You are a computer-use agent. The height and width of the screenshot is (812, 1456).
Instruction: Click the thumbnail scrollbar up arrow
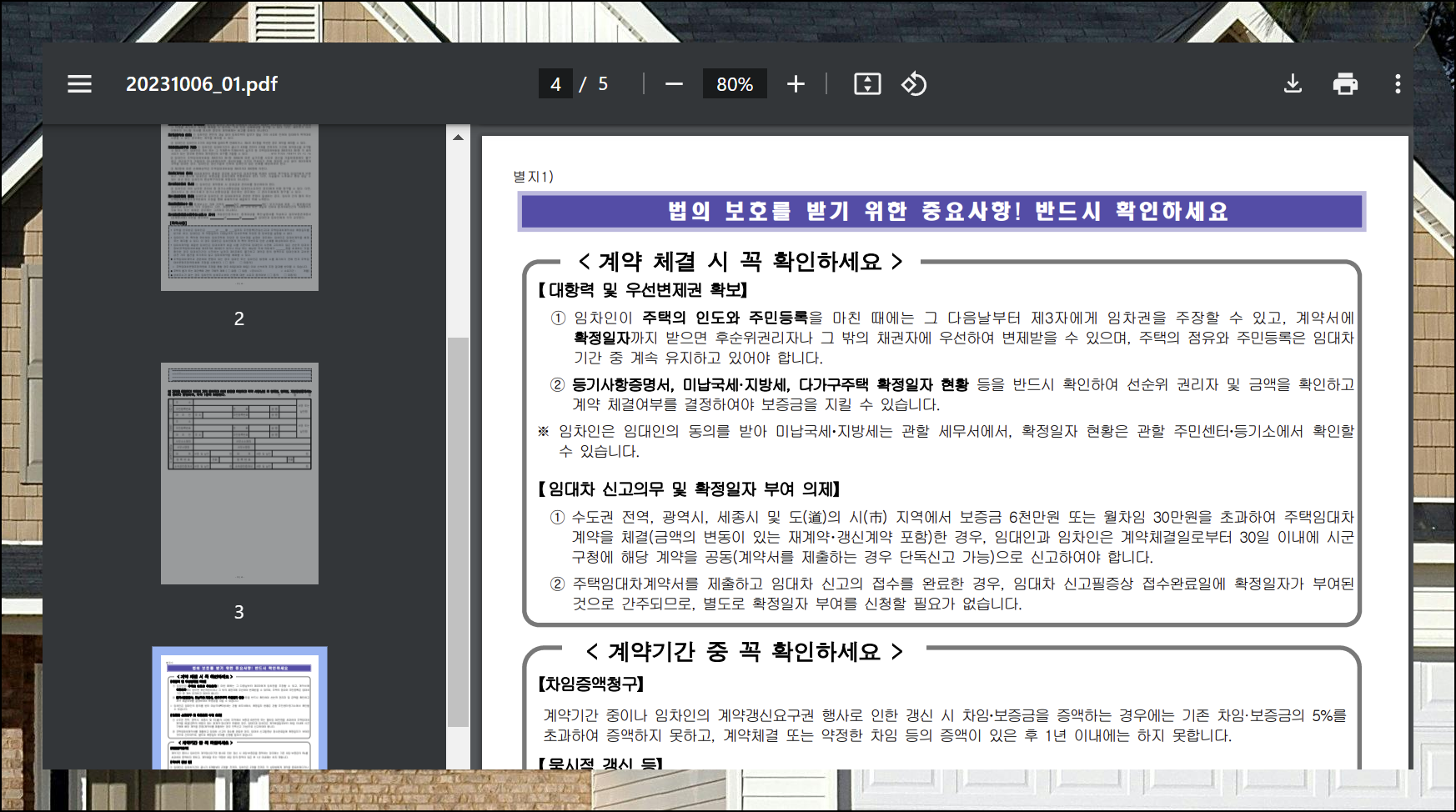(458, 137)
